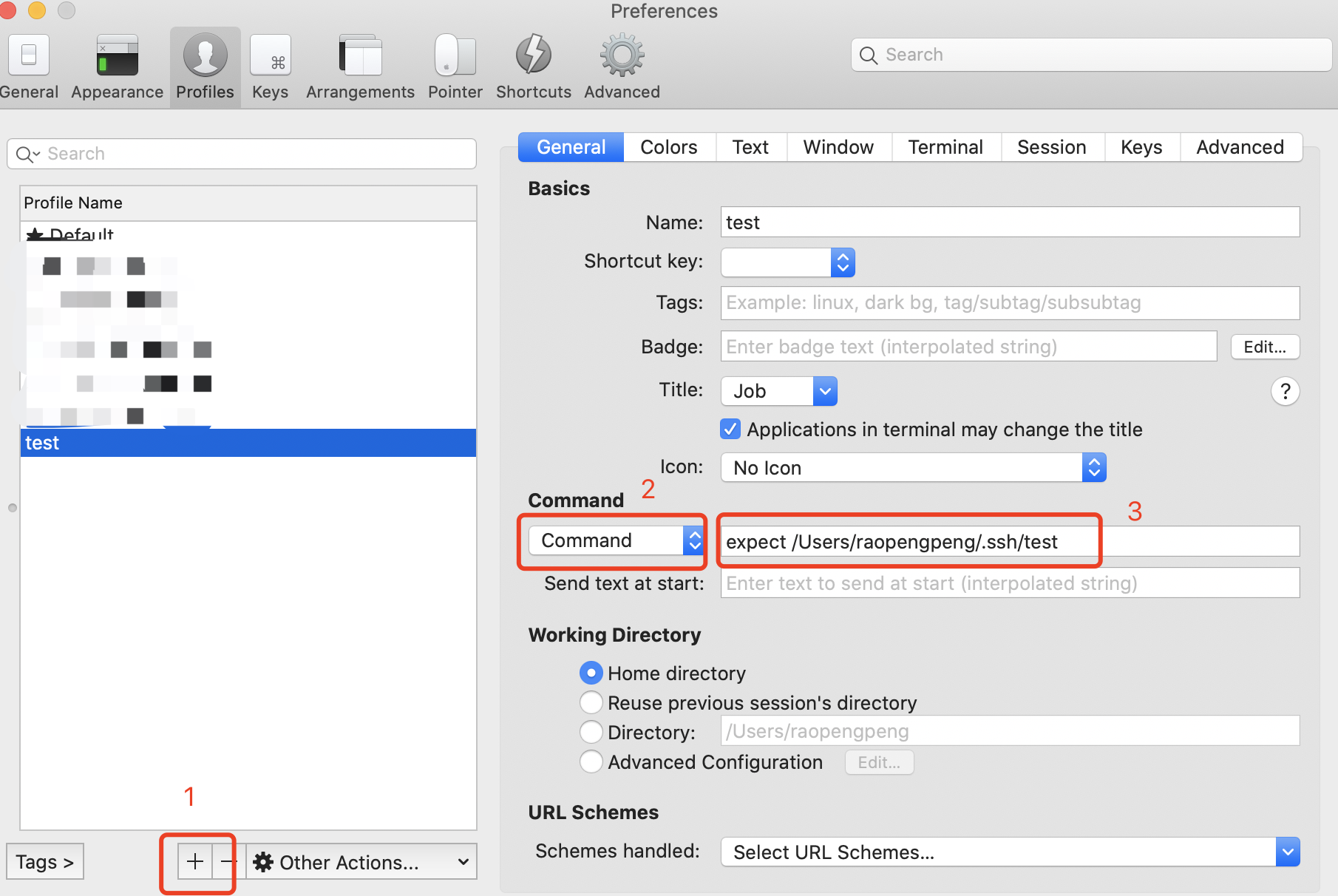Open the Shortcut key dropdown
This screenshot has height=896, width=1338.
pyautogui.click(x=787, y=262)
